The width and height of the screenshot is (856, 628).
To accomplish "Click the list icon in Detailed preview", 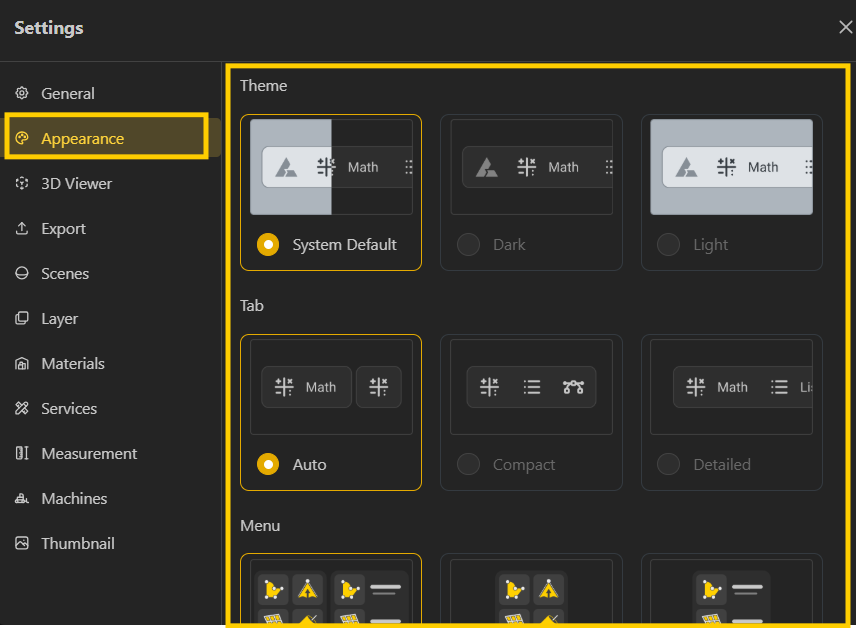I will coord(779,387).
